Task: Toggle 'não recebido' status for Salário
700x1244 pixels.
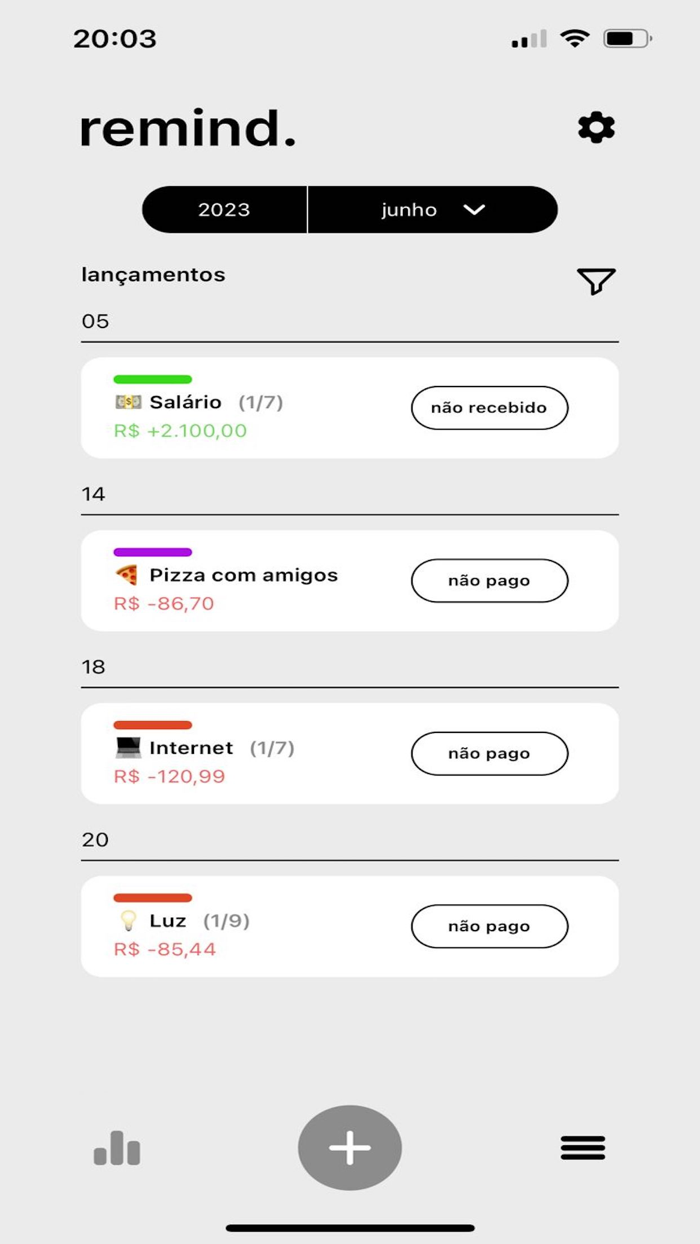Action: tap(489, 408)
